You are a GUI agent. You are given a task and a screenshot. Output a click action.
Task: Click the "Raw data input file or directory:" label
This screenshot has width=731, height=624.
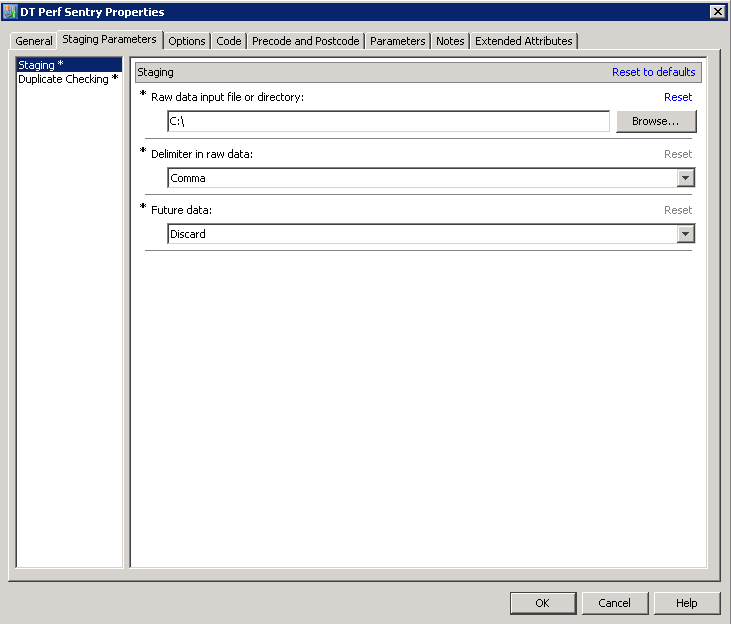[x=228, y=97]
